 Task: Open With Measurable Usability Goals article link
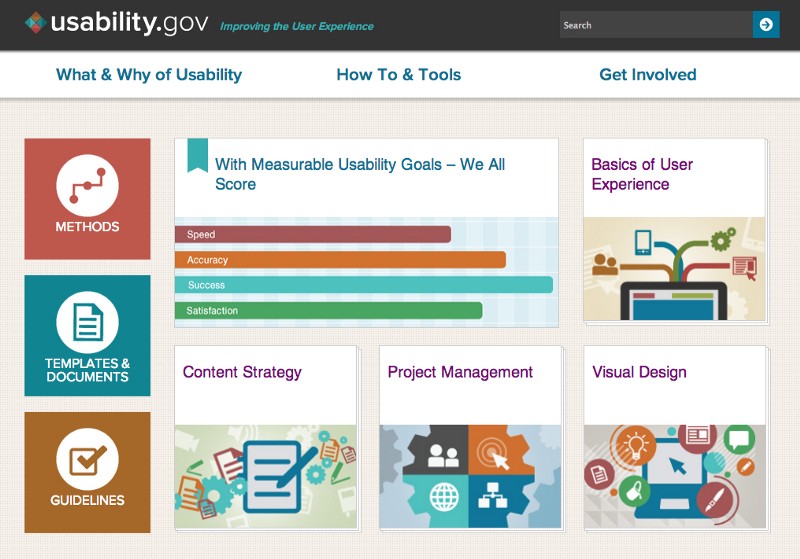coord(360,174)
